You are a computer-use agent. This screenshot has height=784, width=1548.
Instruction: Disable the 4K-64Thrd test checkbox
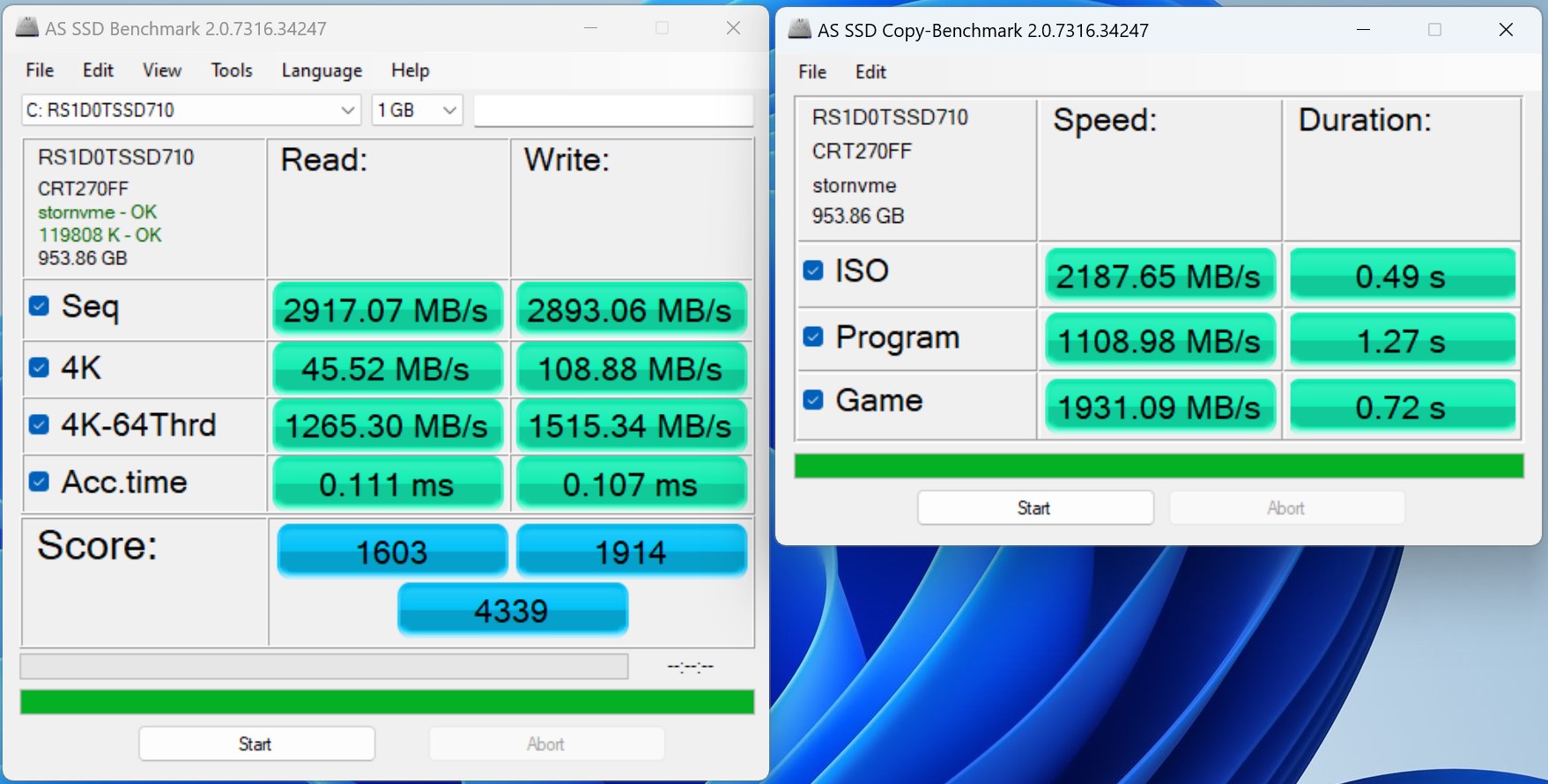coord(39,425)
